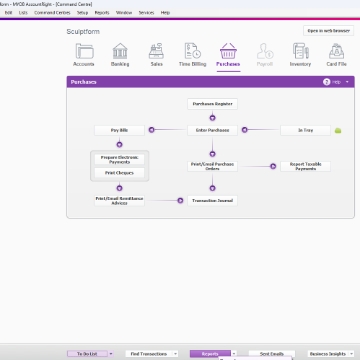Click the Print Cheques button

coord(119,173)
